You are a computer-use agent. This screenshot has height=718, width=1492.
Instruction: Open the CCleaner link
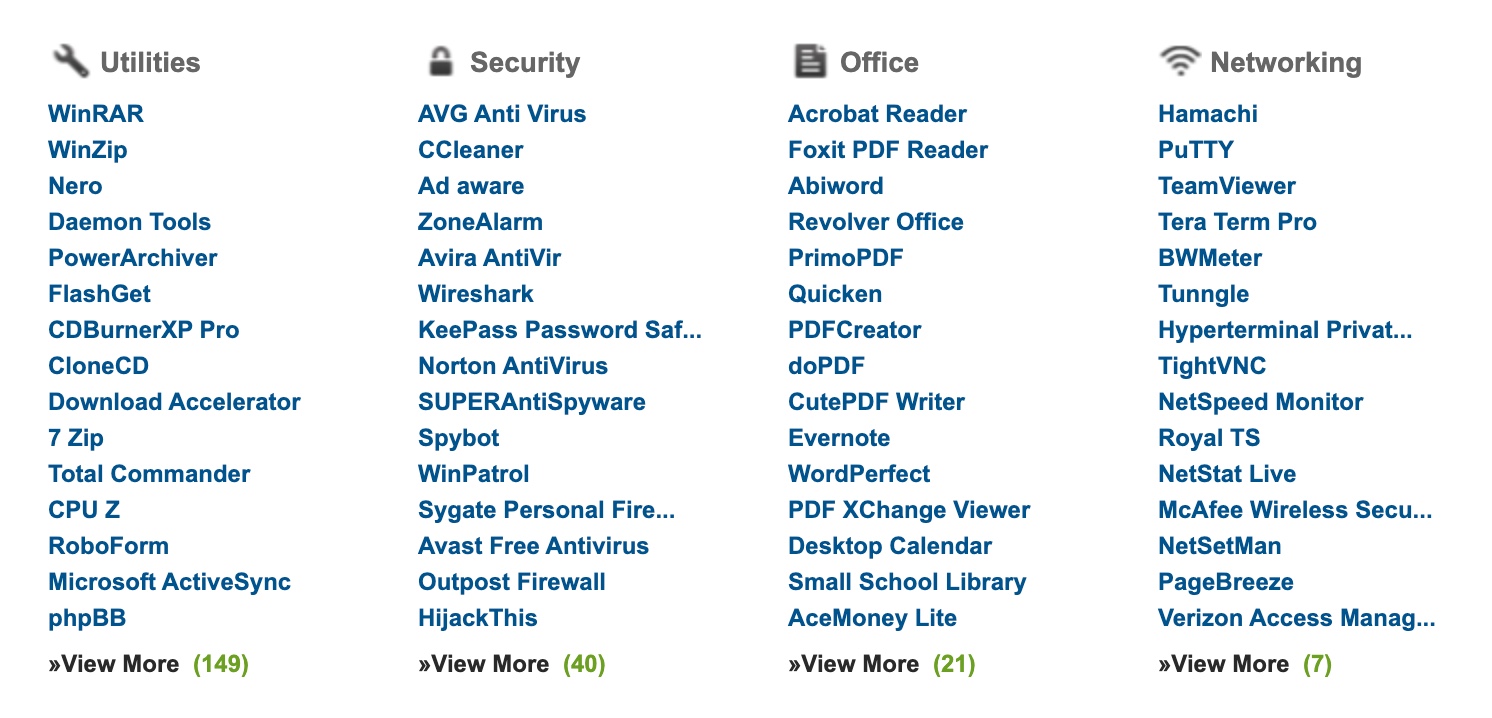470,150
